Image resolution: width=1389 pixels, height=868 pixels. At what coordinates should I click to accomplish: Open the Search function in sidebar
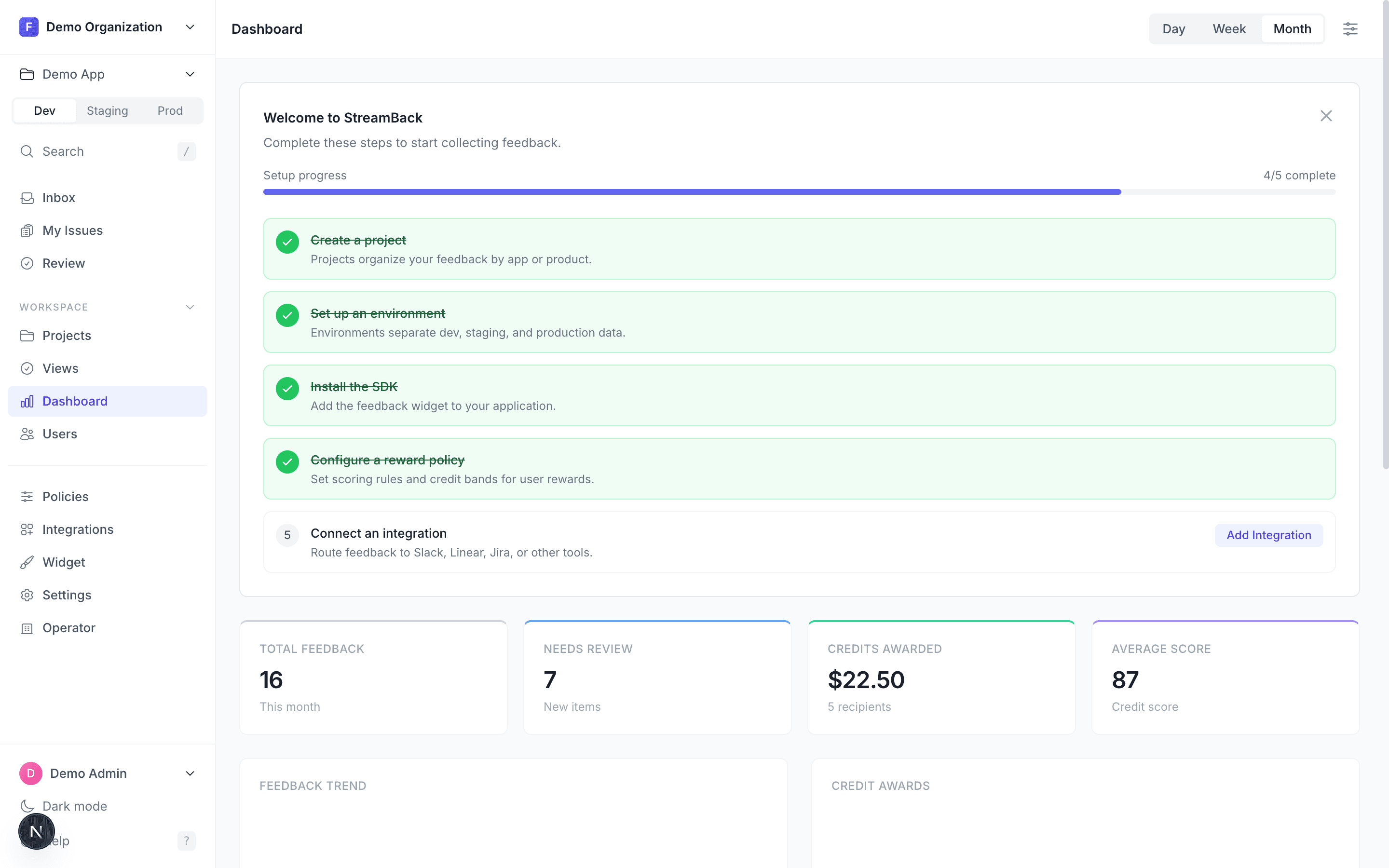click(x=63, y=151)
